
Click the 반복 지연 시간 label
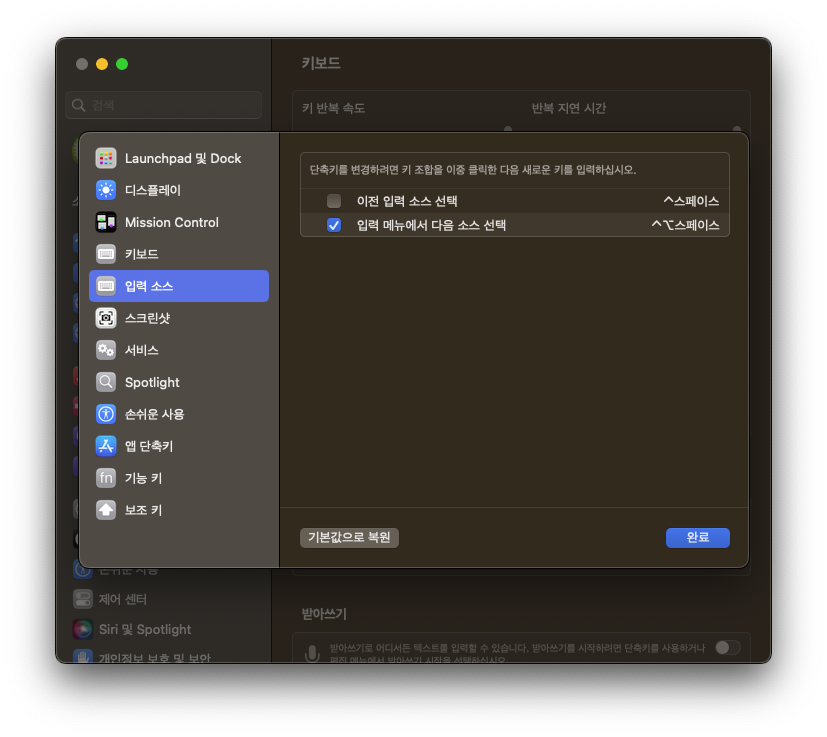point(569,108)
